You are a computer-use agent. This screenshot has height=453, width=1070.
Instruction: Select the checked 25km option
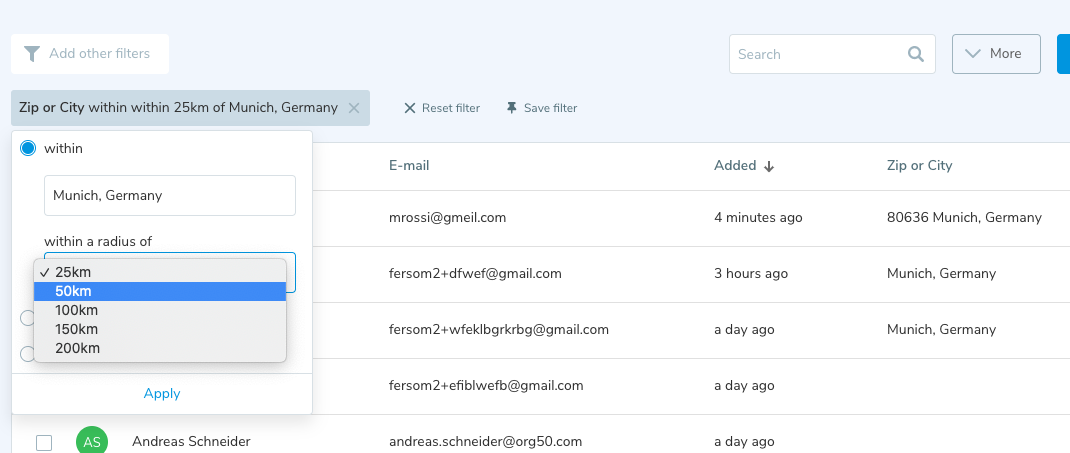click(x=74, y=272)
